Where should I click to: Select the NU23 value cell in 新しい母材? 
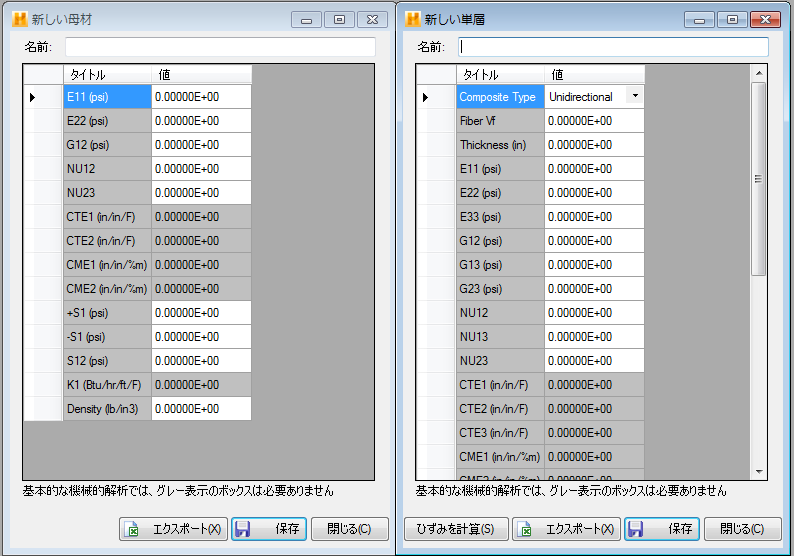coord(202,193)
